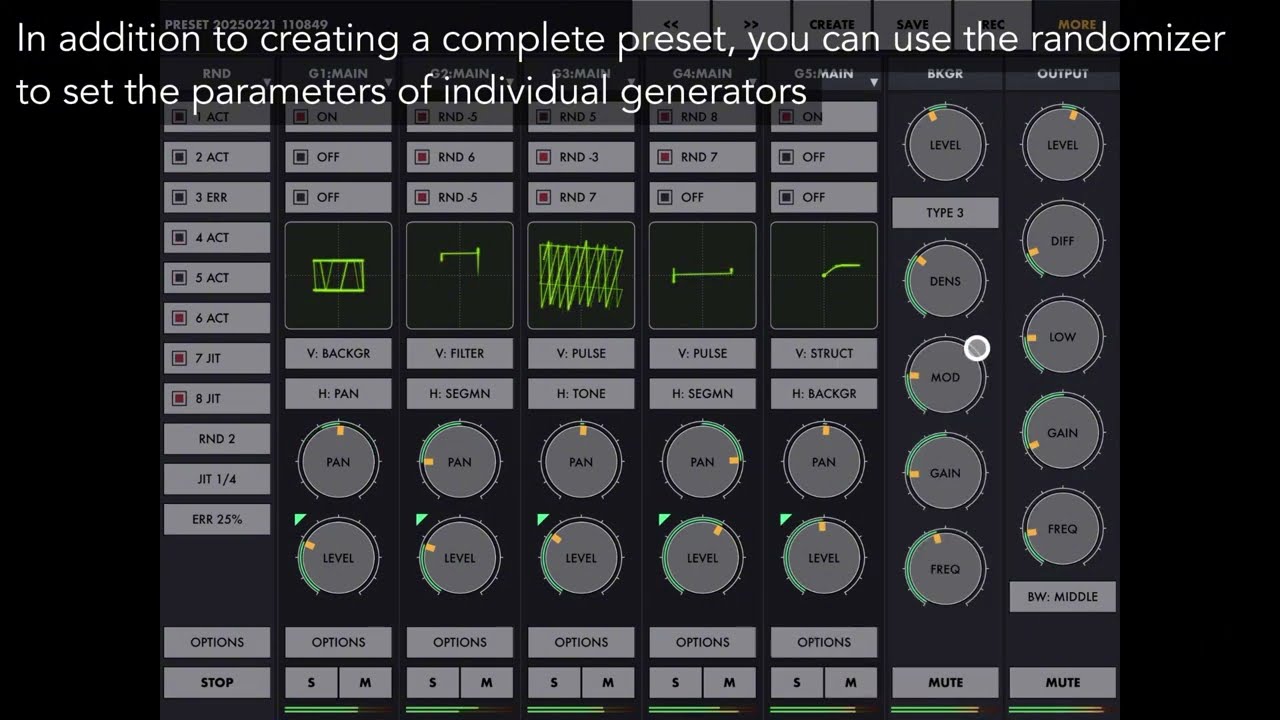This screenshot has height=720, width=1280.
Task: Open the RND 2 setting
Action: pos(217,438)
